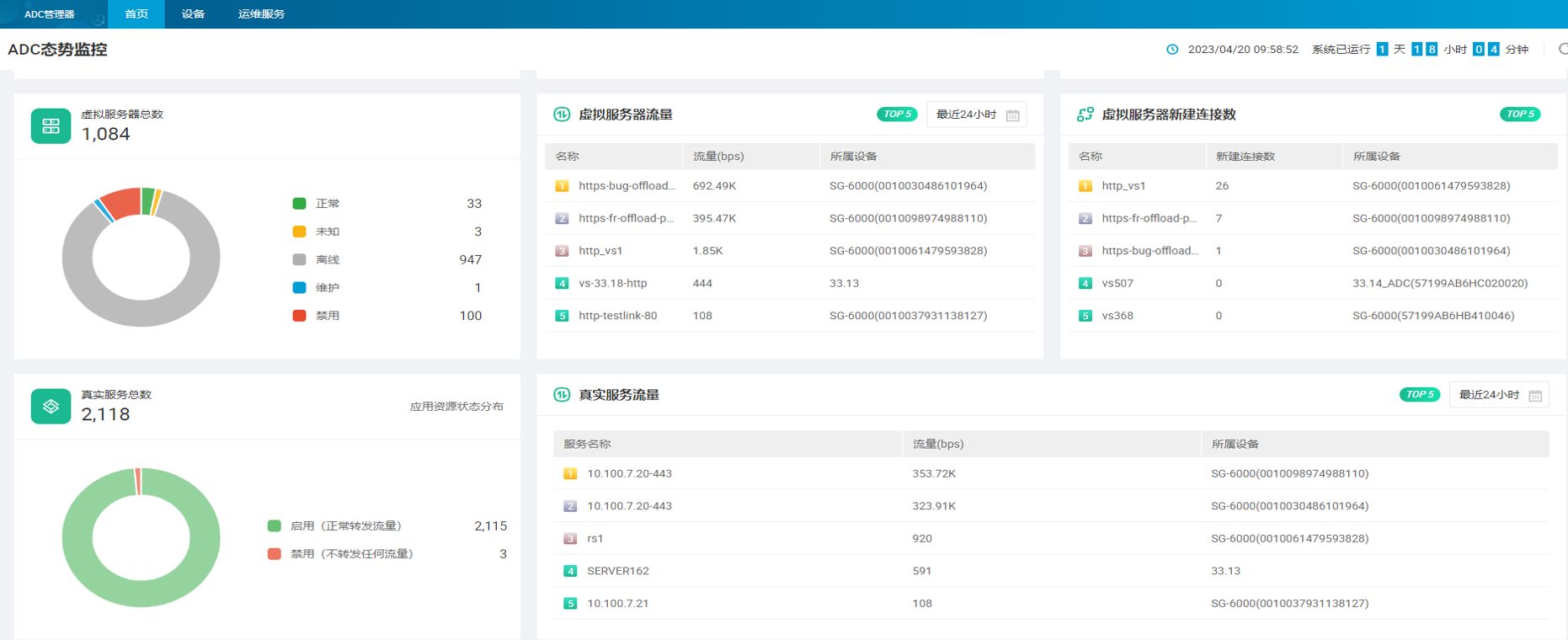Click the 真实服务流量 panel title icon
The height and width of the screenshot is (640, 1568).
click(562, 395)
